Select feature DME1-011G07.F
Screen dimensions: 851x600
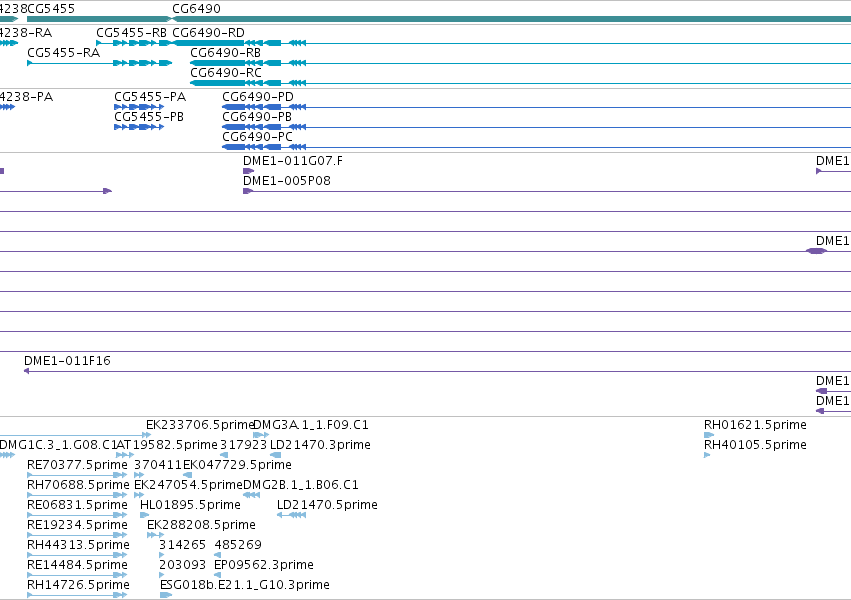coord(249,171)
